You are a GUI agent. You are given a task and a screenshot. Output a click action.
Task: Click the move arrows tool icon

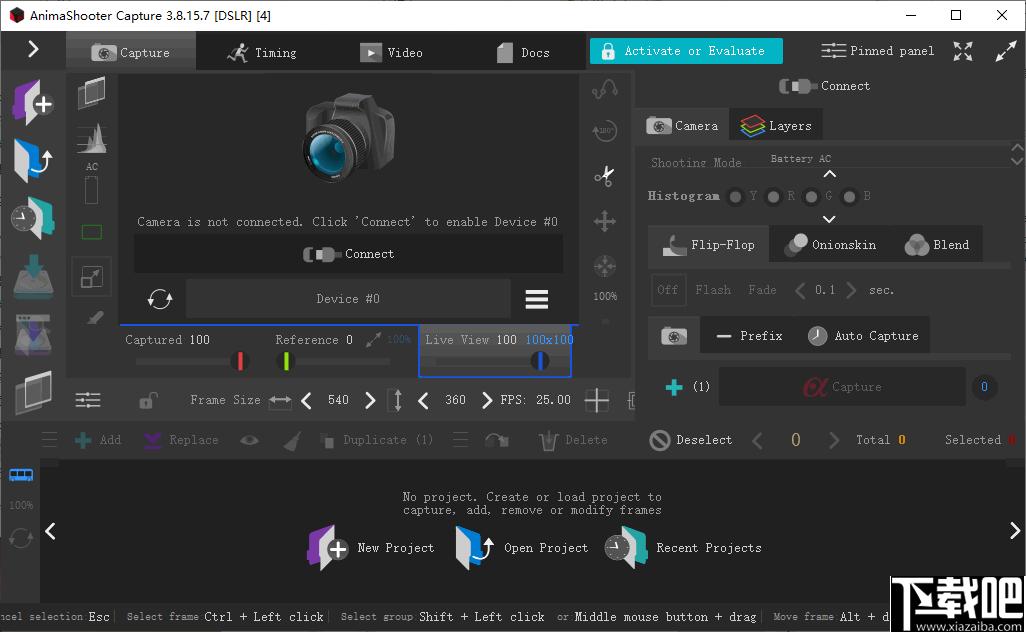click(605, 221)
